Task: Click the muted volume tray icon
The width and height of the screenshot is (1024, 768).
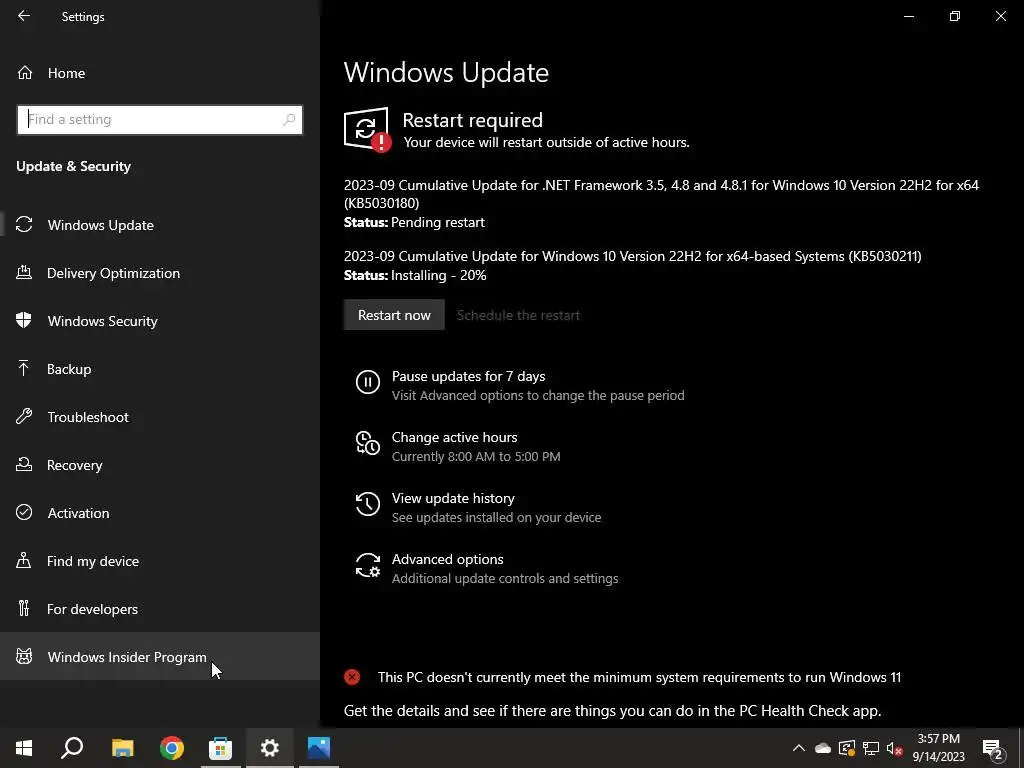Action: point(894,748)
